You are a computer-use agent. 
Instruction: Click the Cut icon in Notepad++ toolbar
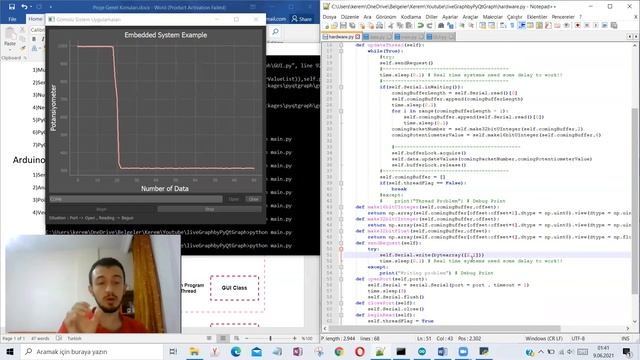click(391, 25)
